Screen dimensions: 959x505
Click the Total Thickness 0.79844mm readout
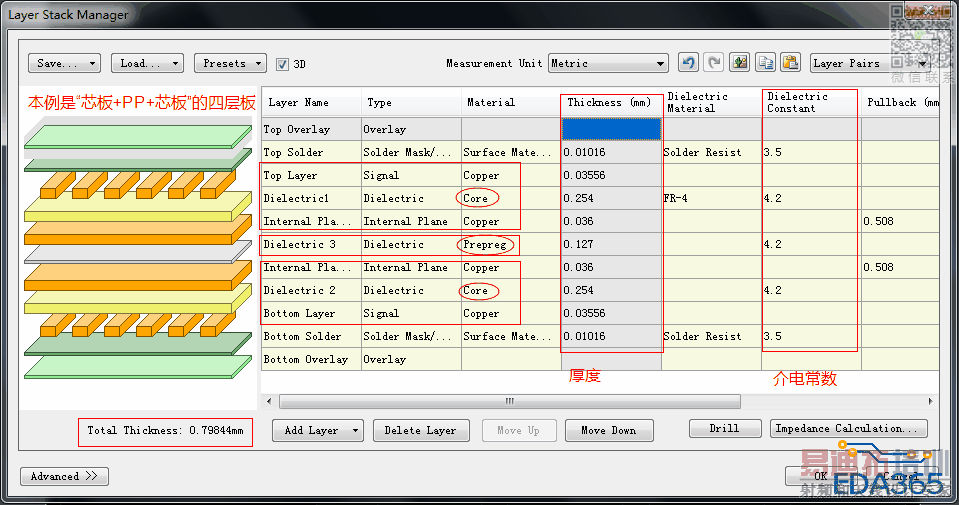tap(165, 431)
